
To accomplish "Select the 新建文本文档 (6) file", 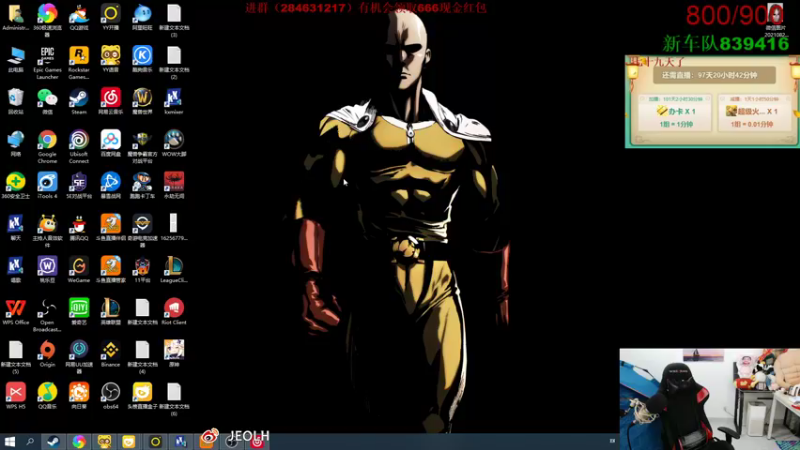I will [174, 399].
